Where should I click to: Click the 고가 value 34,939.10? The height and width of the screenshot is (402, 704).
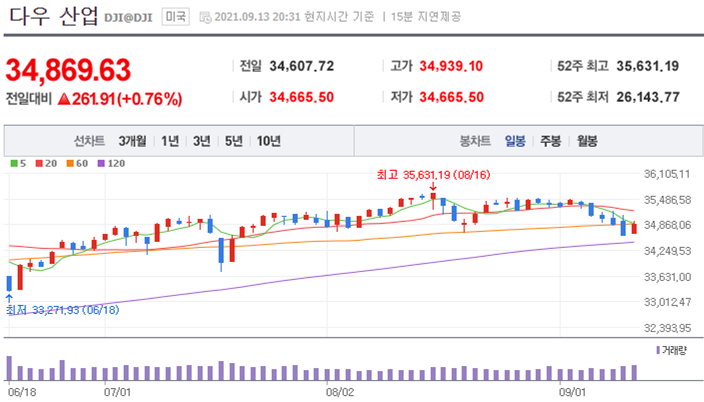tap(451, 66)
